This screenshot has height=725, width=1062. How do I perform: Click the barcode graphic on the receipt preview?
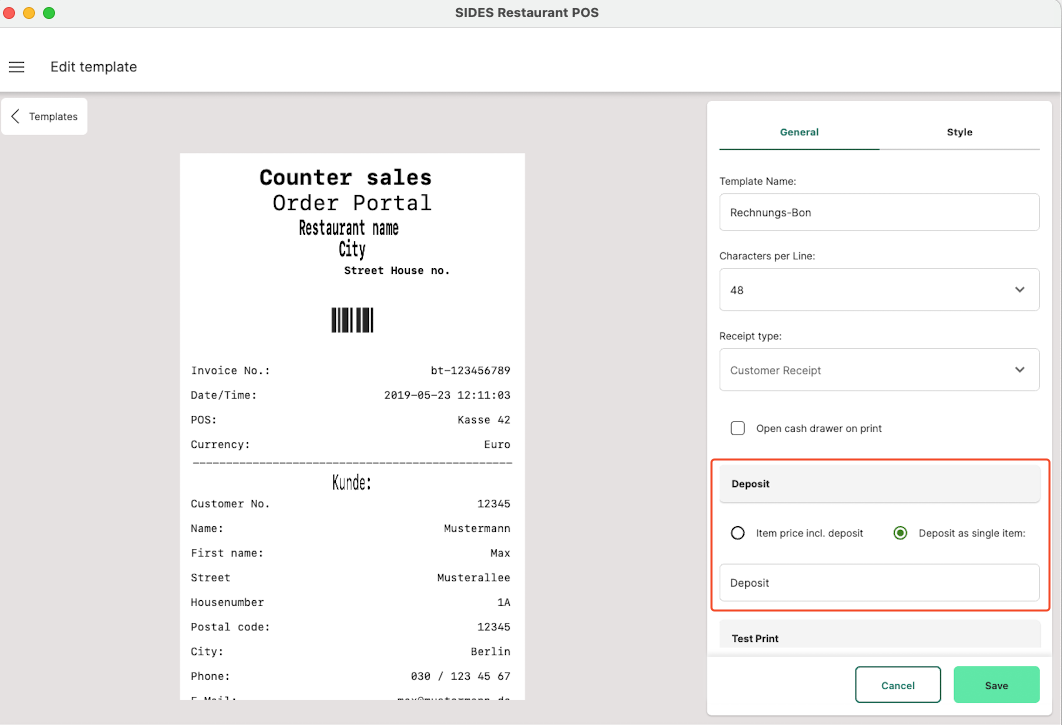[352, 320]
